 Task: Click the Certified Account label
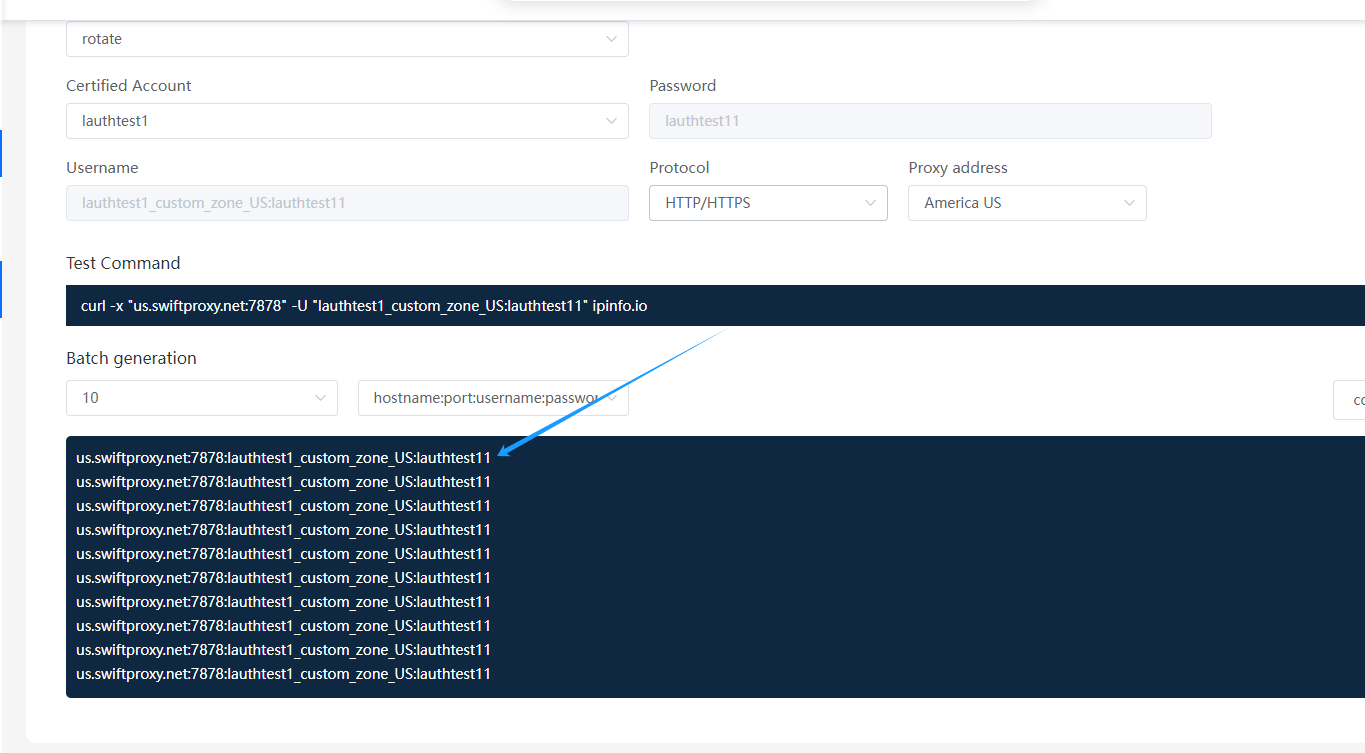pos(129,86)
